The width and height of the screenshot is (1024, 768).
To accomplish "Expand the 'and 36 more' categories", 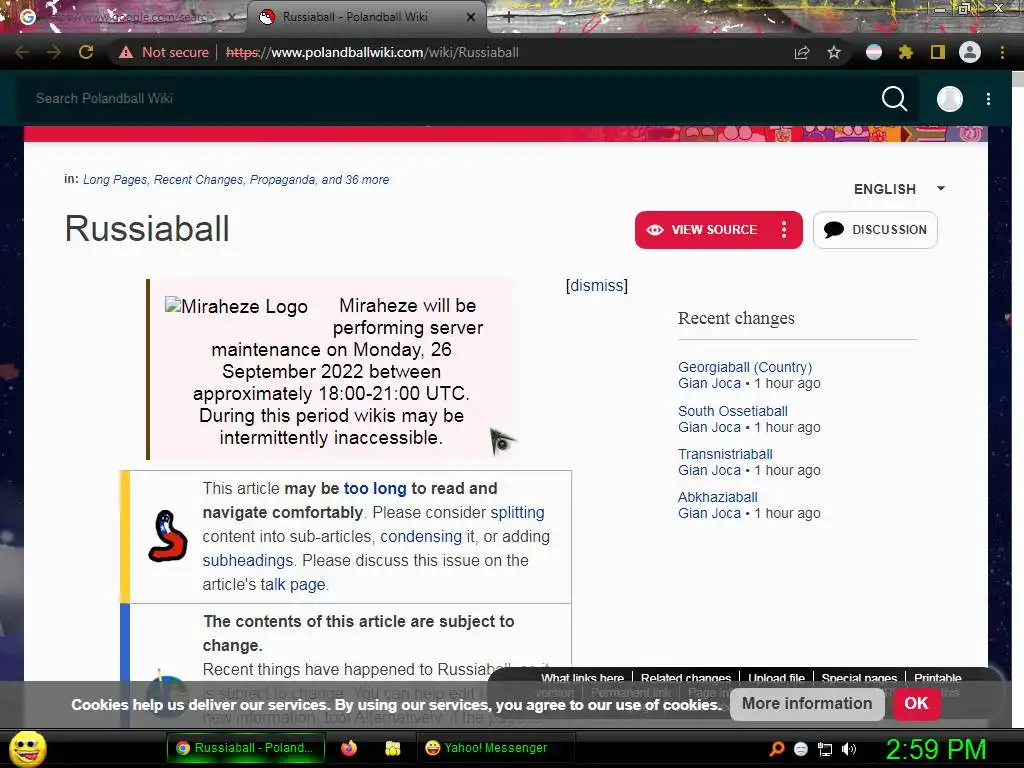I will pos(355,180).
